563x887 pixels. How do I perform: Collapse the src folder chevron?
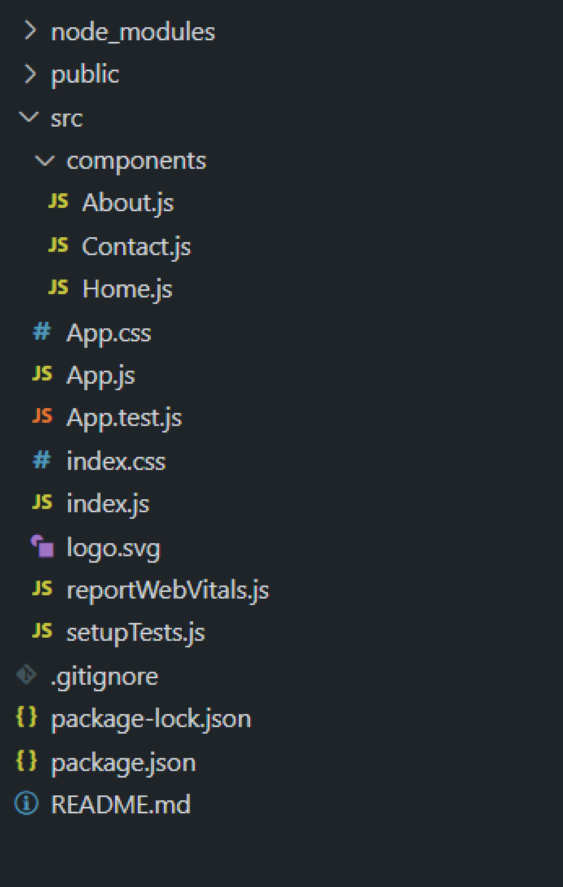click(x=28, y=118)
